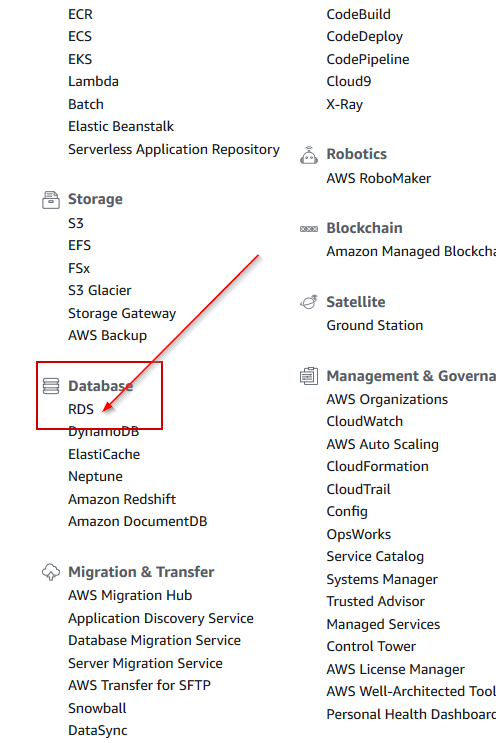Click the Storage category icon
The image size is (496, 743).
[51, 199]
